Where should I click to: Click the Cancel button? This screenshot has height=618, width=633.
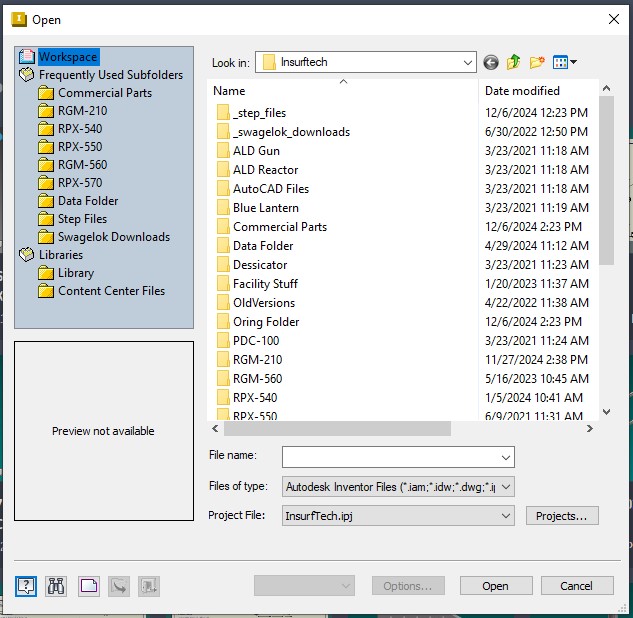577,586
